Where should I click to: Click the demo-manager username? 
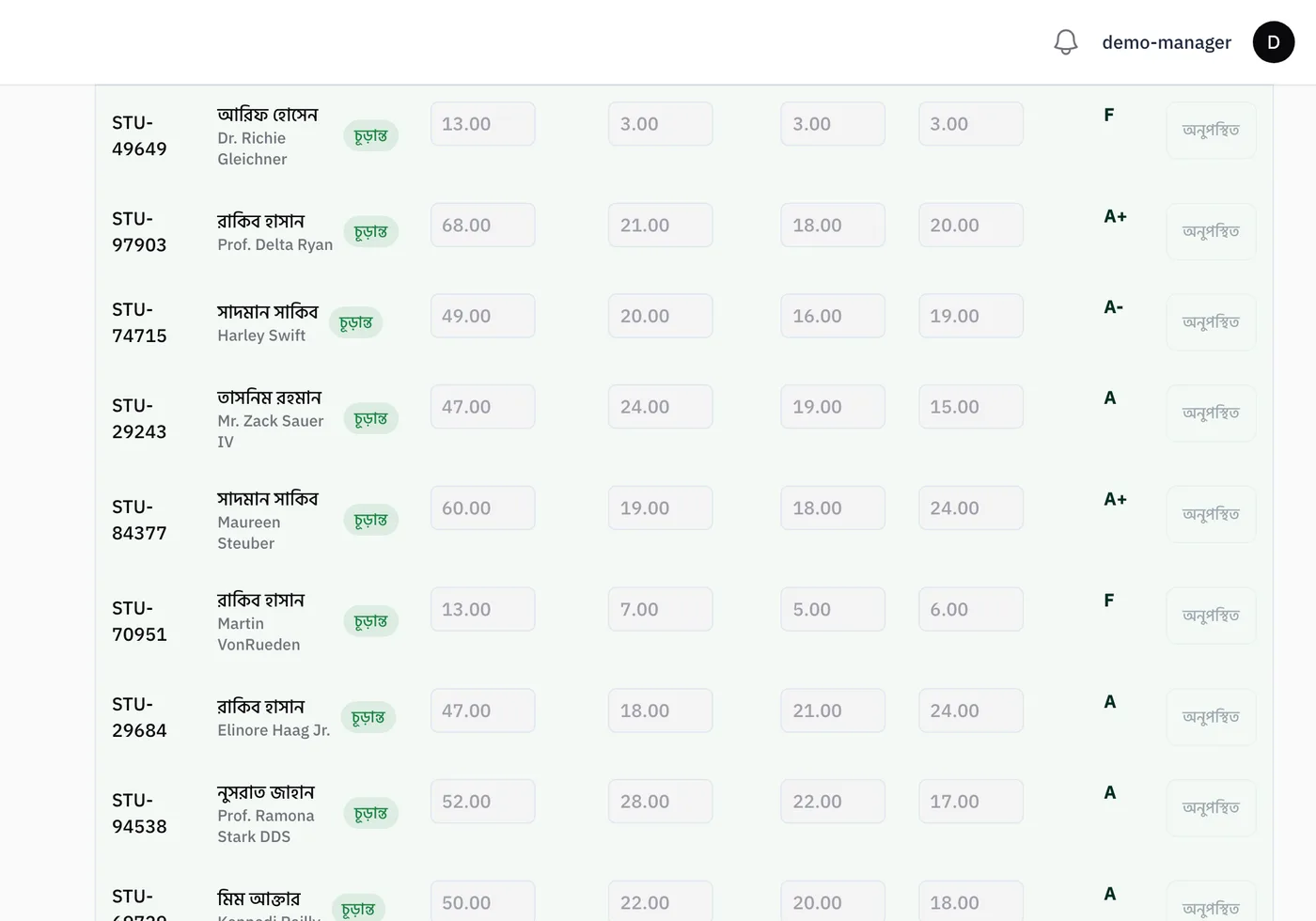point(1167,42)
